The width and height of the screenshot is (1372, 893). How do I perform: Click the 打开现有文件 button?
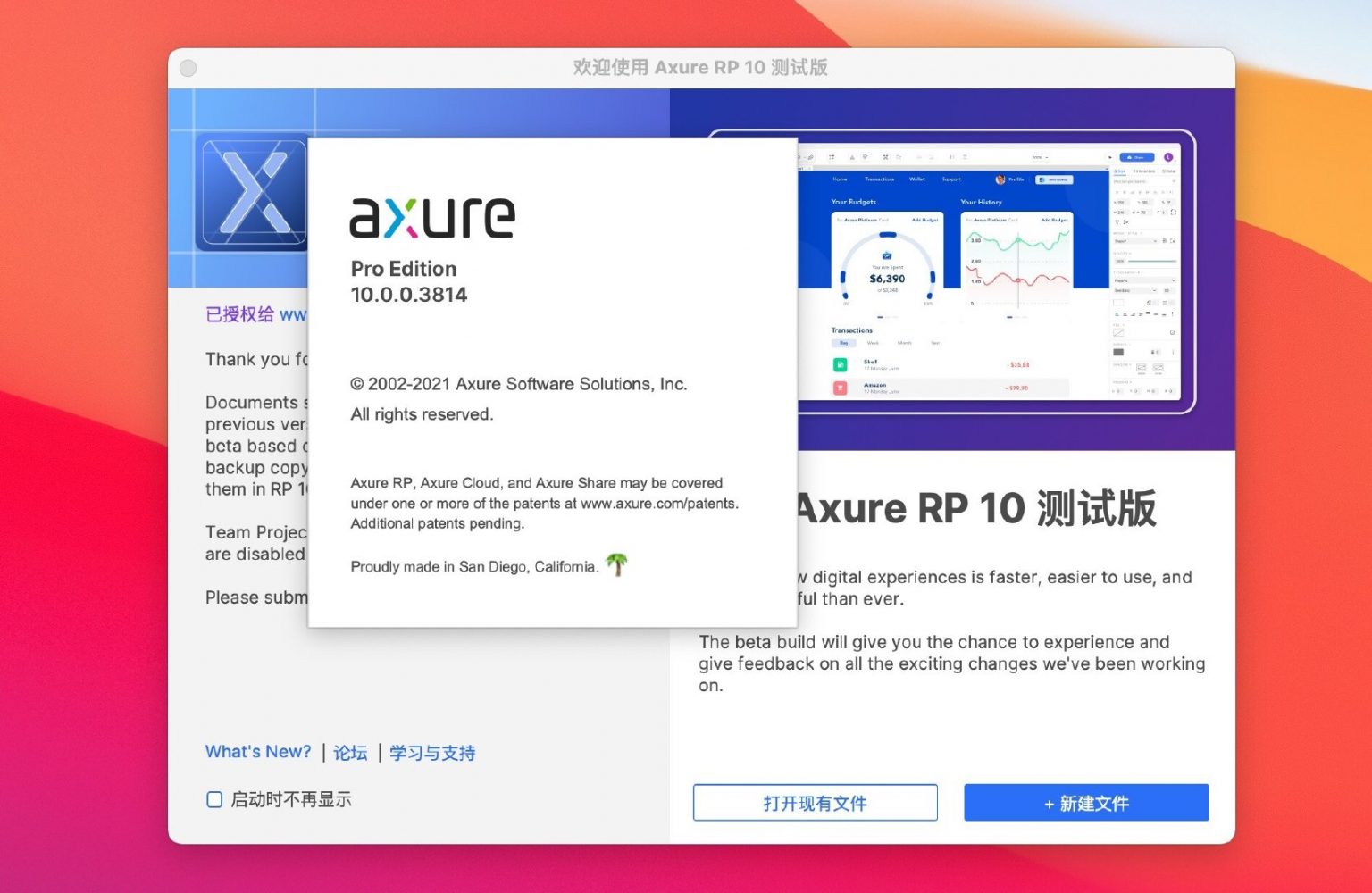click(815, 802)
